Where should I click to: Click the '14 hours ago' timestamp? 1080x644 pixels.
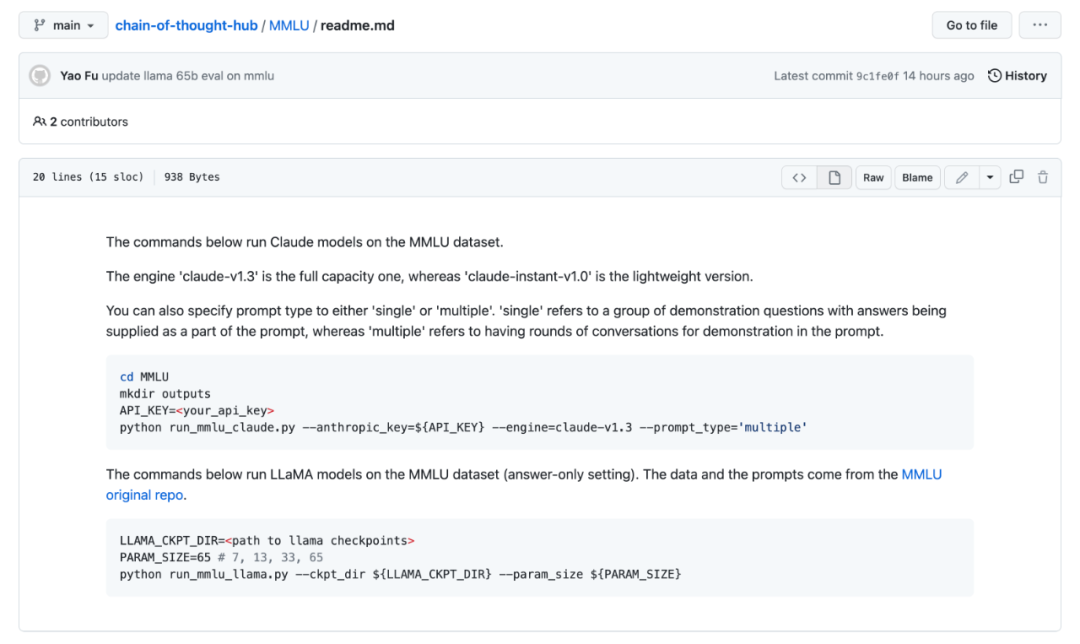click(x=938, y=76)
